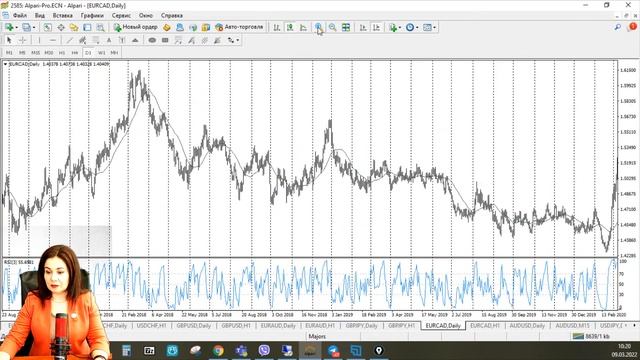Toggle the Terminal panel icon
This screenshot has height=360, width=640.
coord(87,27)
